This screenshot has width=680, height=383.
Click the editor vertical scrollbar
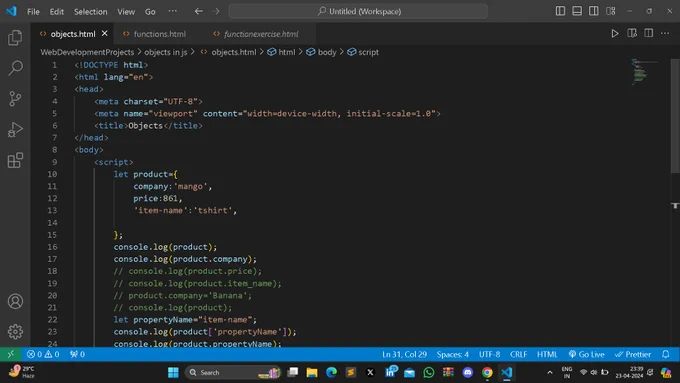[675, 116]
